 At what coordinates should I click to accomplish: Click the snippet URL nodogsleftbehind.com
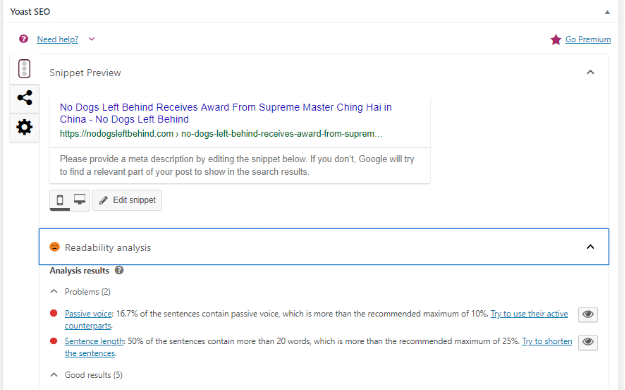221,134
